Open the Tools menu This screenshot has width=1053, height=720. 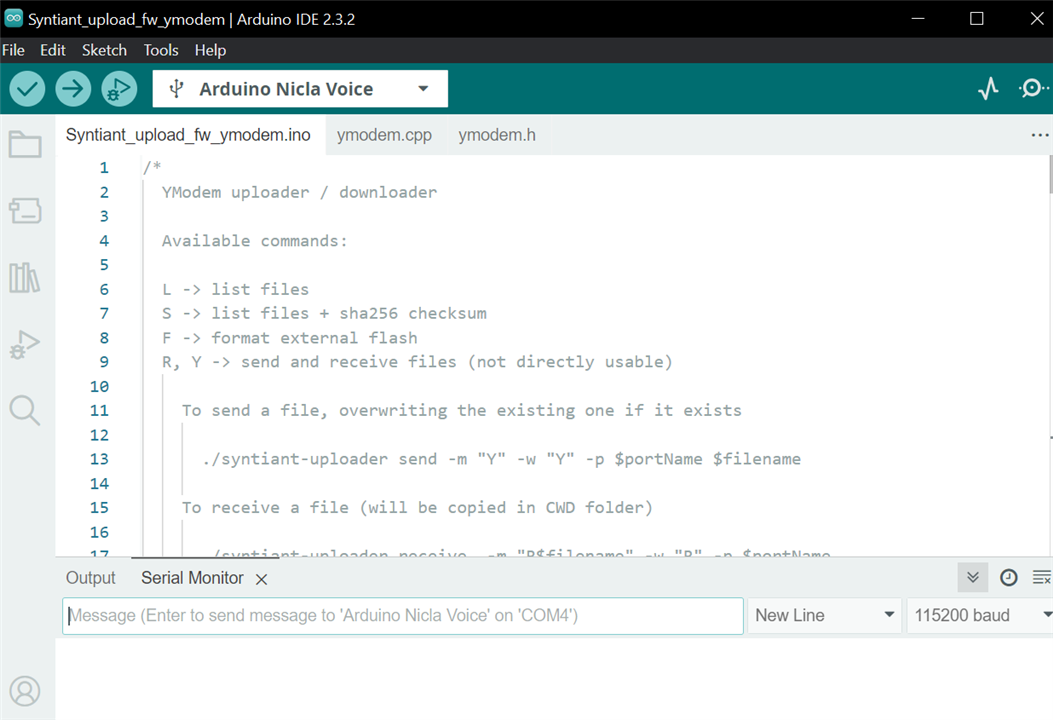coord(161,50)
